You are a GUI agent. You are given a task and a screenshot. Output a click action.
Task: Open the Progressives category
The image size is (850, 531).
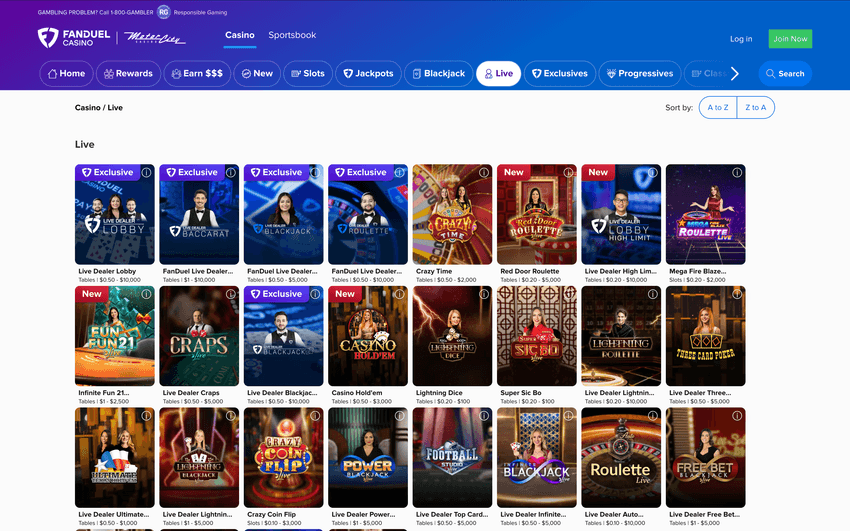(x=640, y=73)
